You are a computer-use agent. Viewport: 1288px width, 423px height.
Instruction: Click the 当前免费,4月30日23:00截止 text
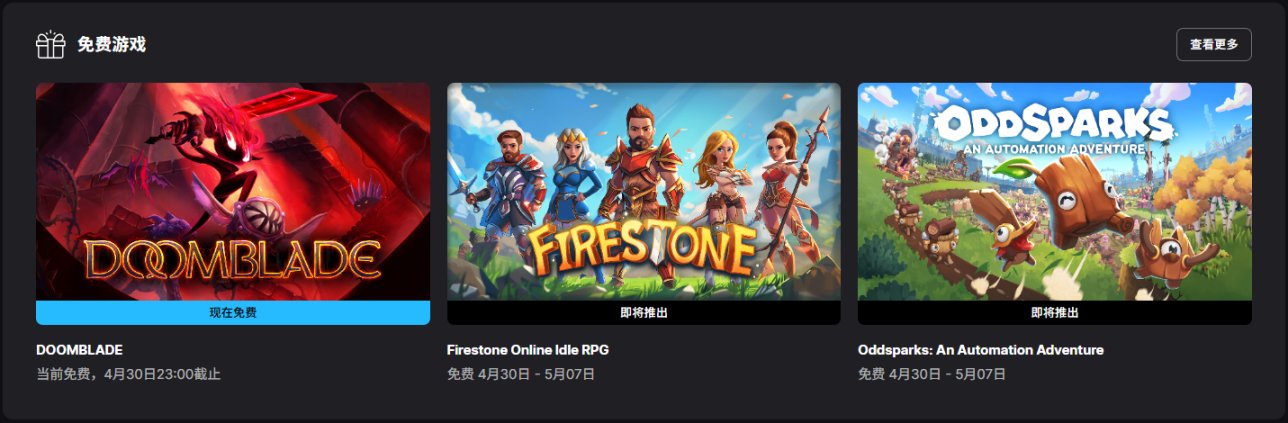coord(128,374)
